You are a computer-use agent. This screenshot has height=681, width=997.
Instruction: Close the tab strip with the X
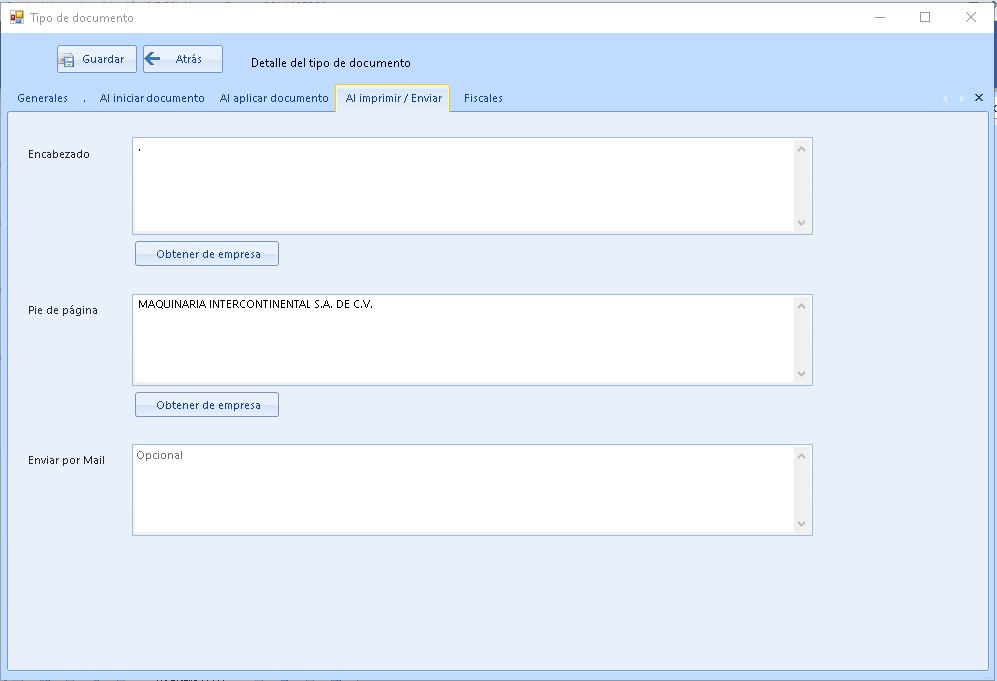point(979,97)
